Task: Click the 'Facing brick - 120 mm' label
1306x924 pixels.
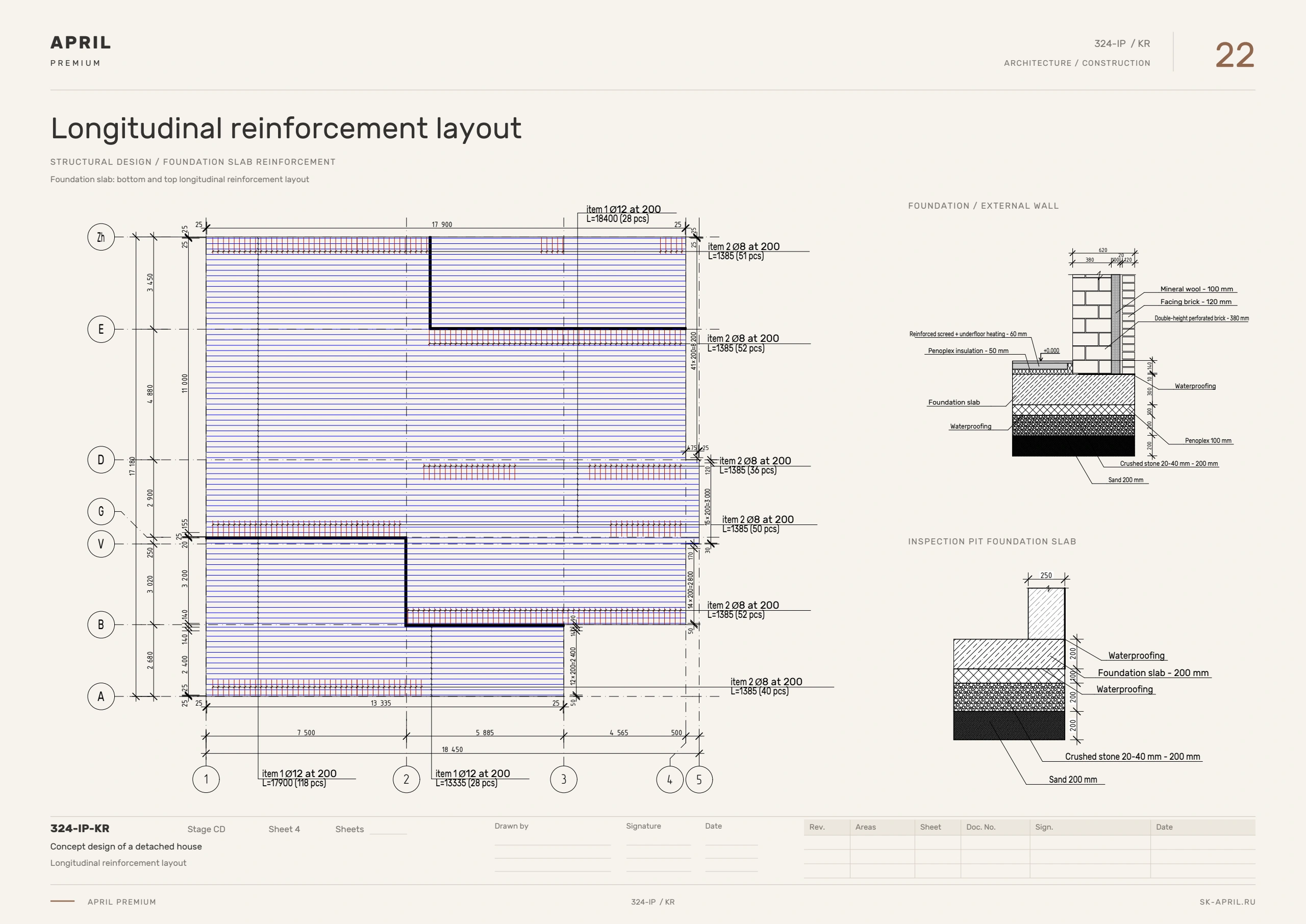Action: 1196,302
